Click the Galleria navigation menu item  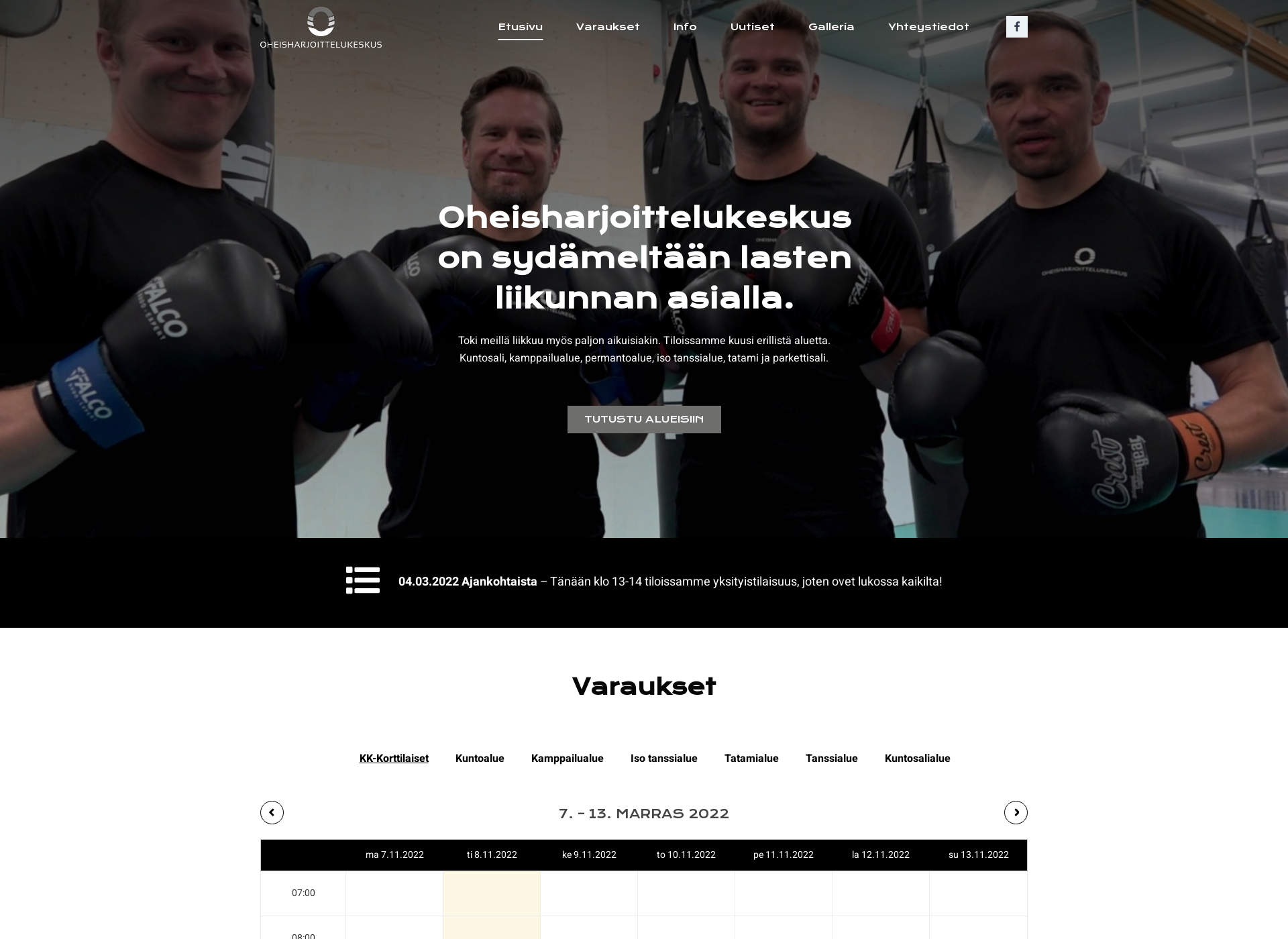click(x=830, y=26)
